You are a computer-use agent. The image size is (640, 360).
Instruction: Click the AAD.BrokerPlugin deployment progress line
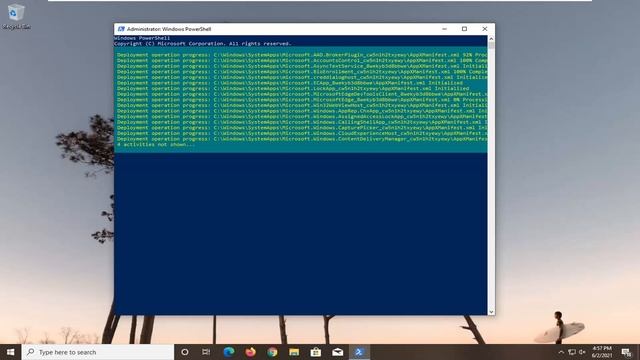302,55
